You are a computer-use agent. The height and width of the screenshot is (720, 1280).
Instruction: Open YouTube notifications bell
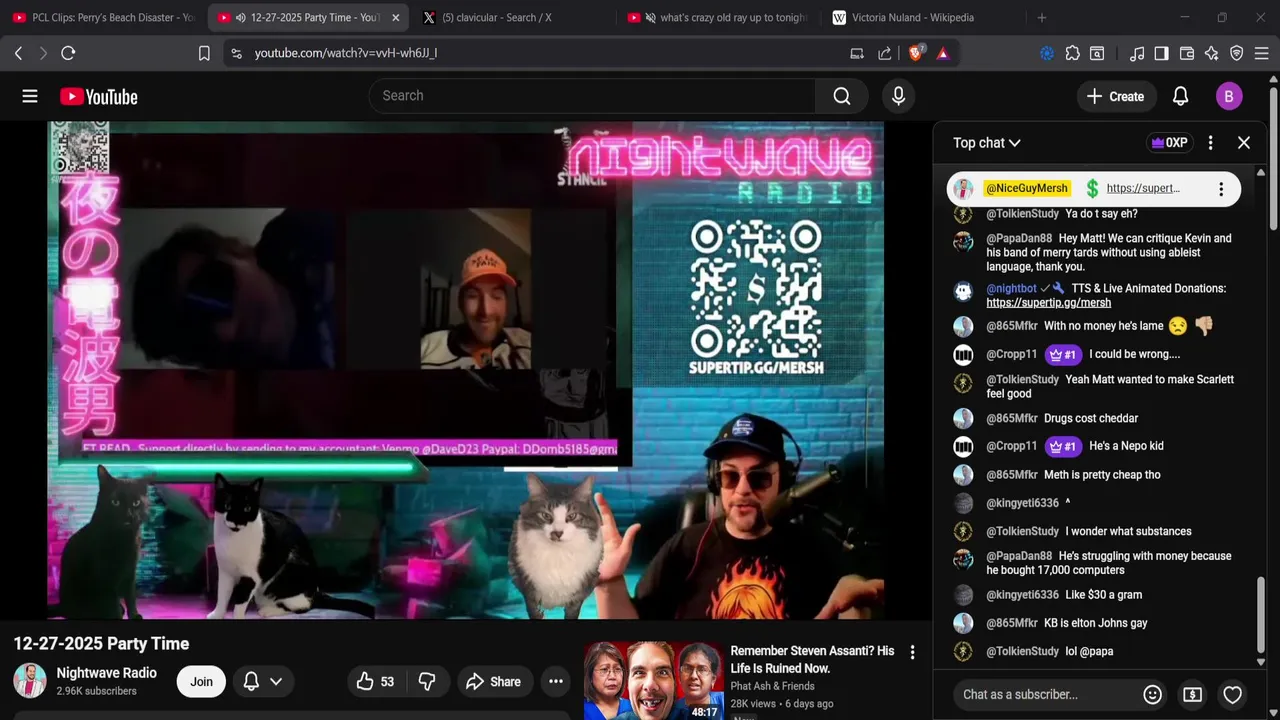pos(1180,96)
